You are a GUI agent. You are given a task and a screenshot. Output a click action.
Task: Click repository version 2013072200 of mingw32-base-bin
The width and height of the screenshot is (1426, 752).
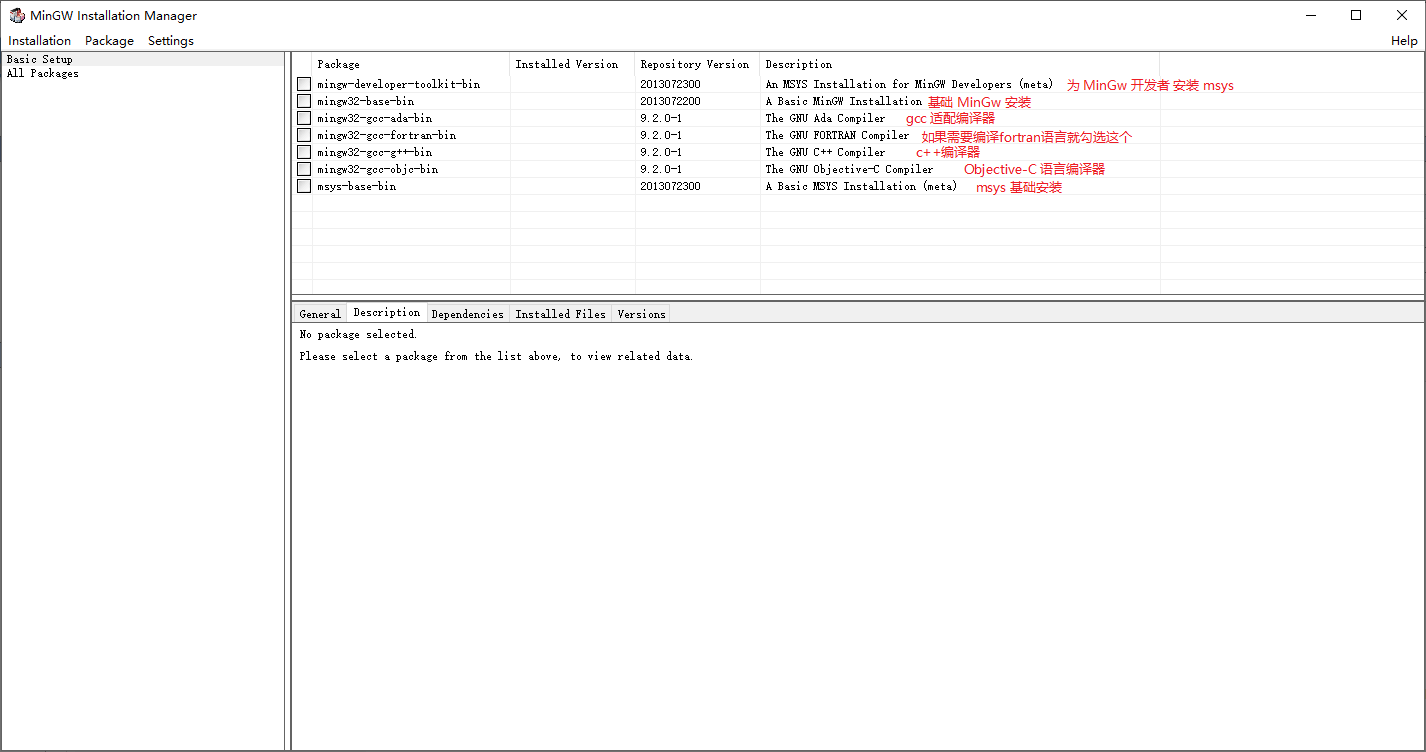click(x=671, y=101)
